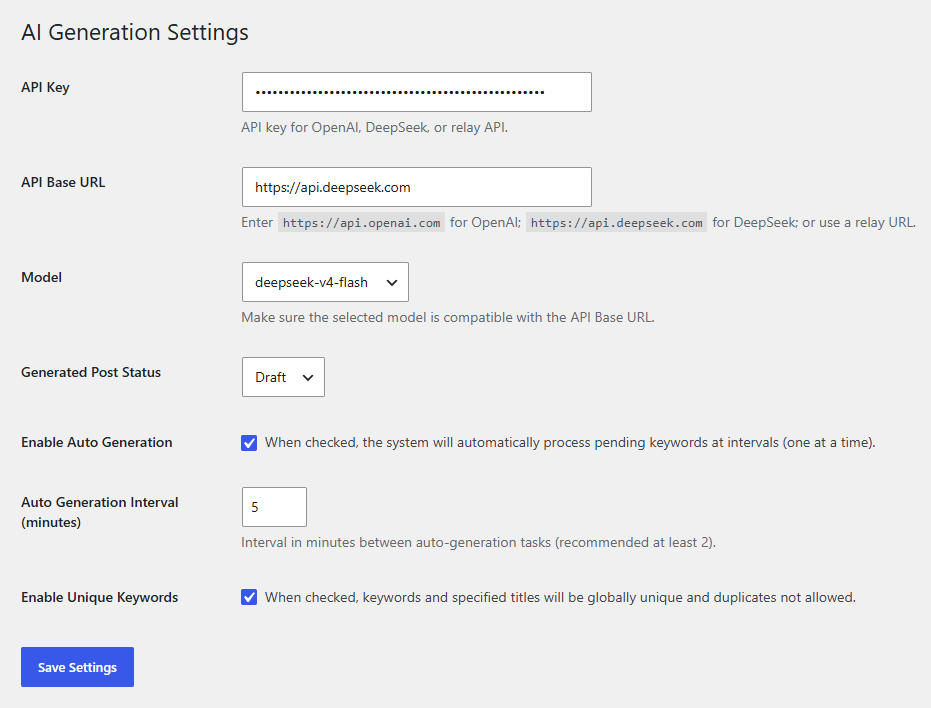
Task: Click the Auto Generation Interval number field
Action: (x=274, y=507)
